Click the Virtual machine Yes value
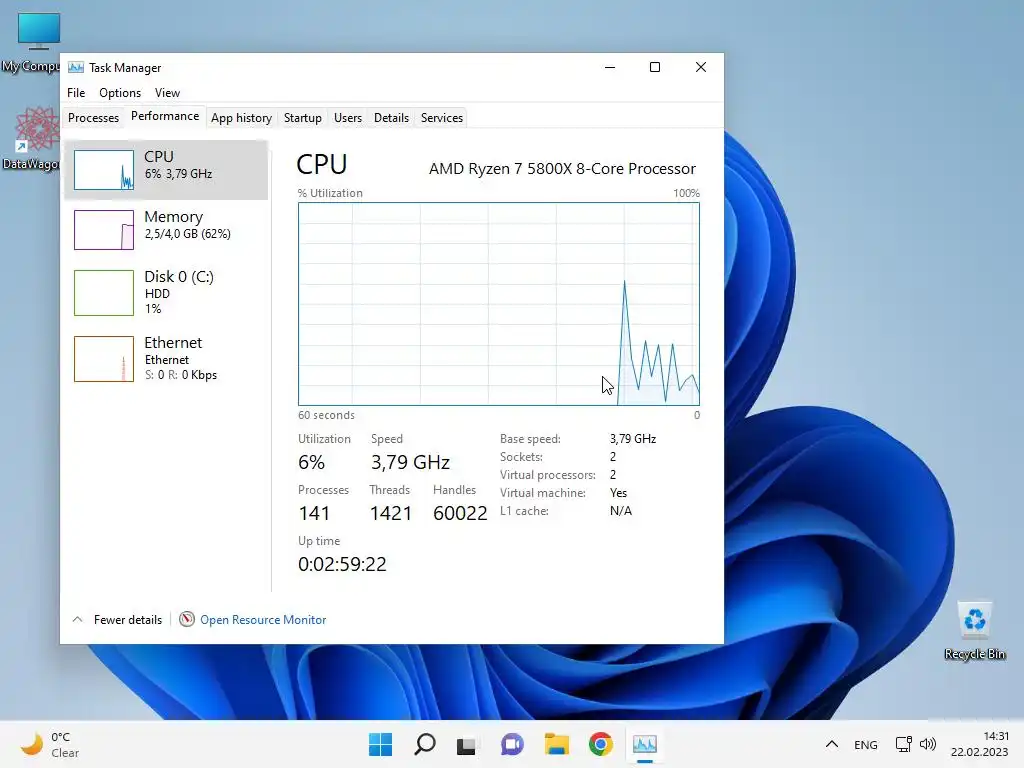 (x=618, y=493)
